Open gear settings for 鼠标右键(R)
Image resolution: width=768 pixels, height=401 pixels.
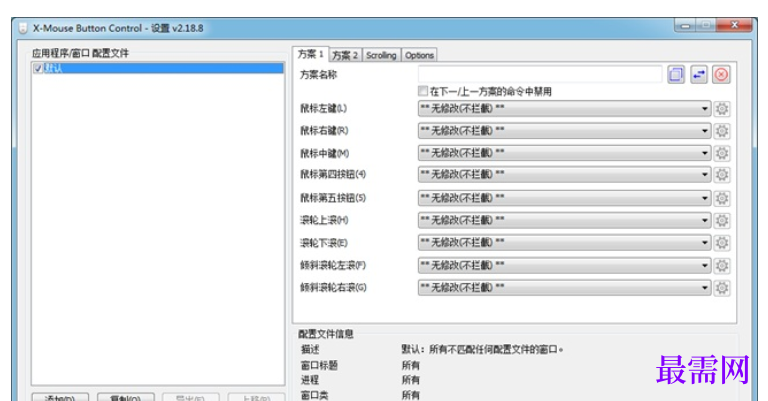click(x=721, y=131)
